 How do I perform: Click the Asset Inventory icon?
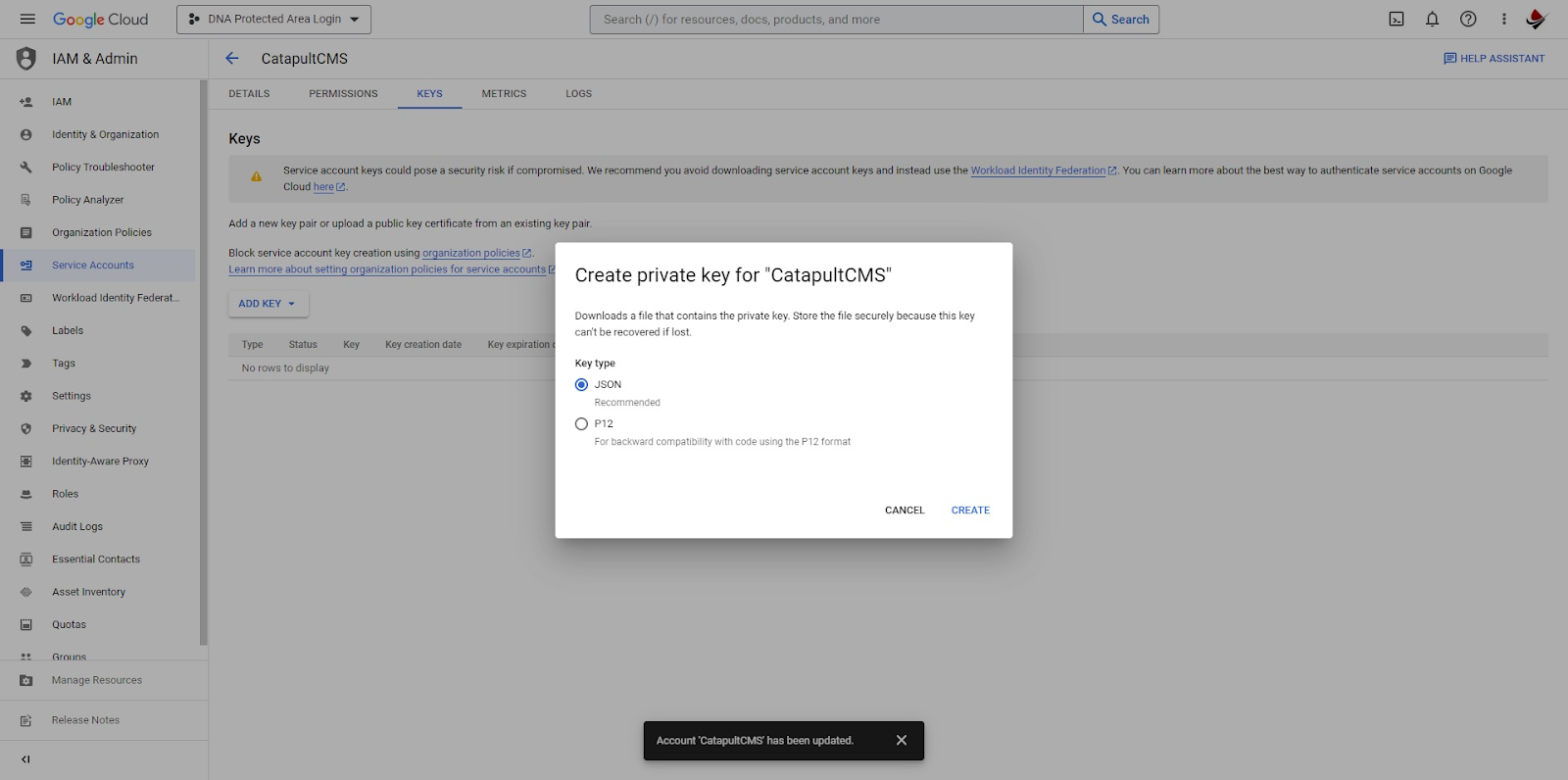pyautogui.click(x=26, y=592)
